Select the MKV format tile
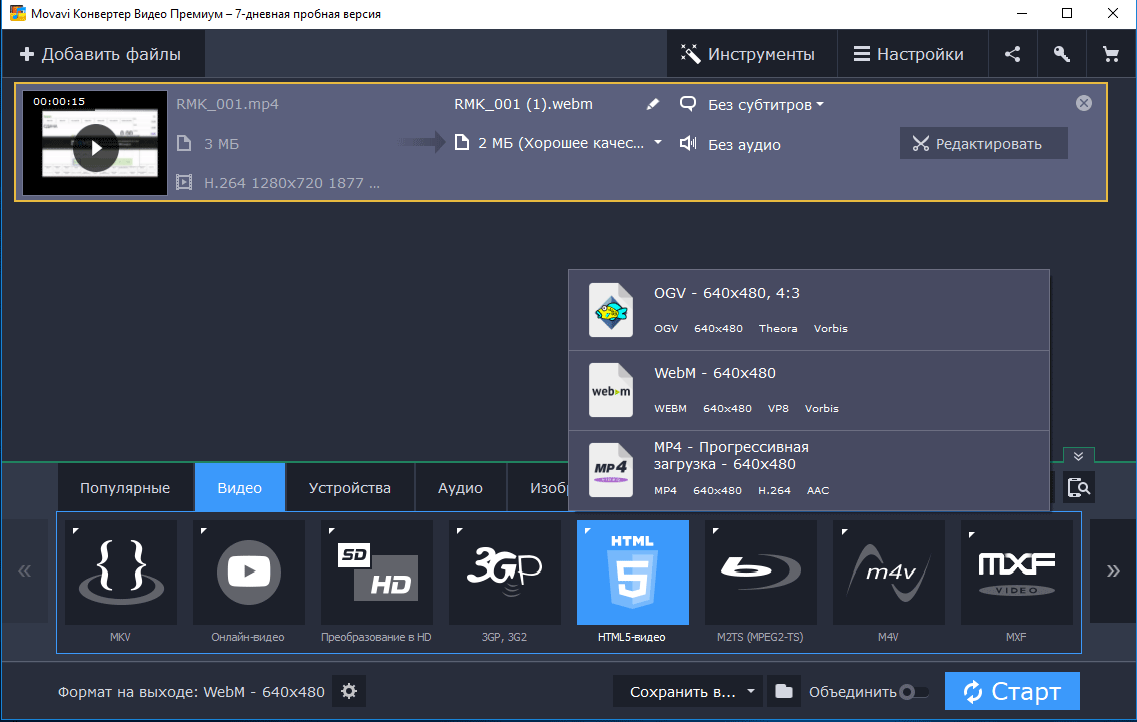Viewport: 1137px width, 722px height. pyautogui.click(x=120, y=572)
